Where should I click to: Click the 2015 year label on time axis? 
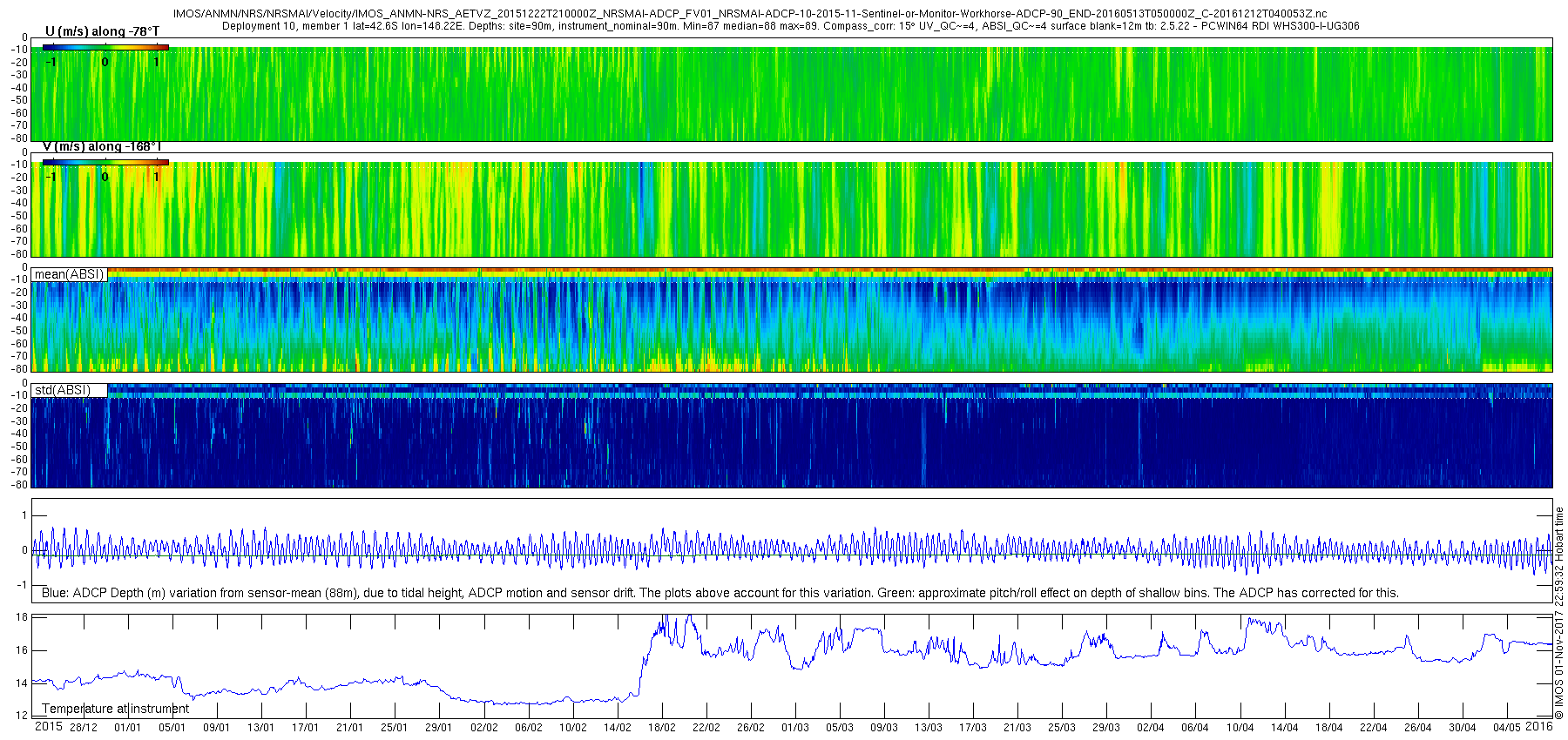pos(48,726)
